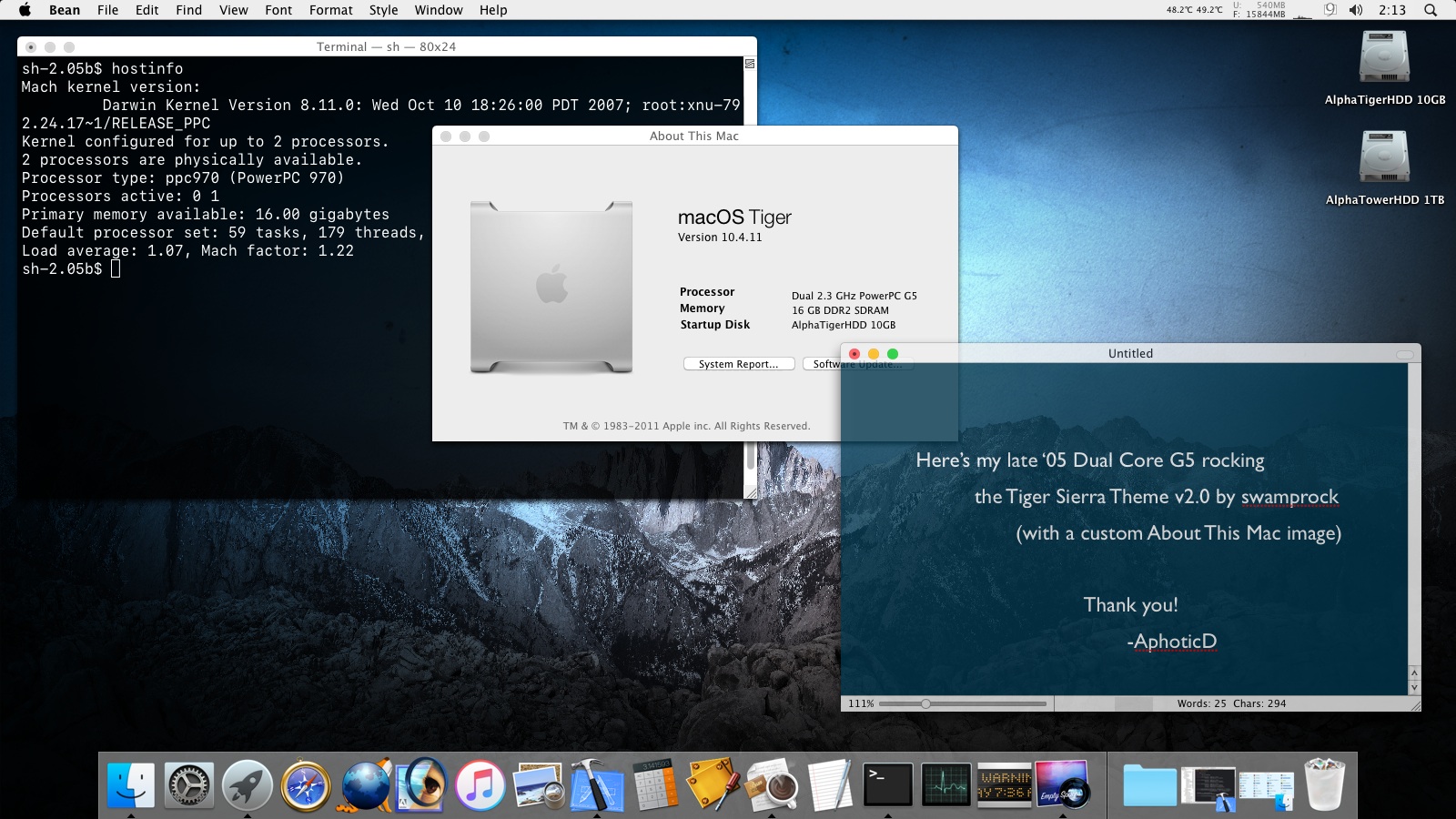Screen dimensions: 1456x819
Task: Launch Activity Monitor from the dock
Action: (946, 784)
